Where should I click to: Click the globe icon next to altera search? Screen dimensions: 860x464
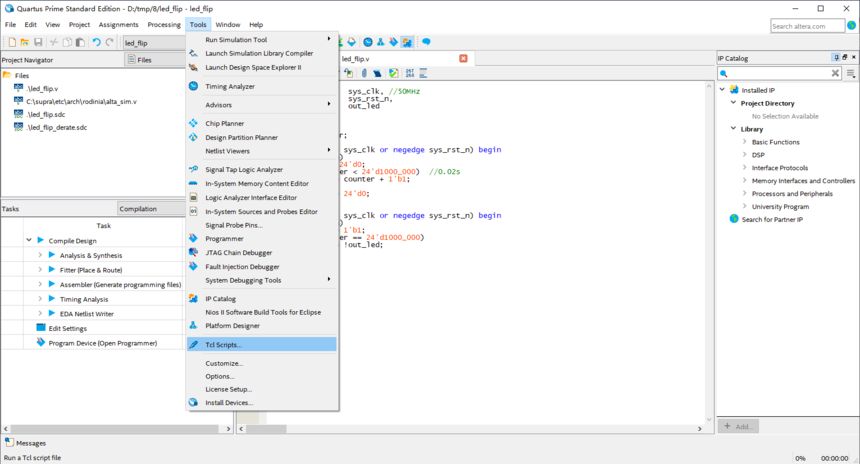point(851,25)
